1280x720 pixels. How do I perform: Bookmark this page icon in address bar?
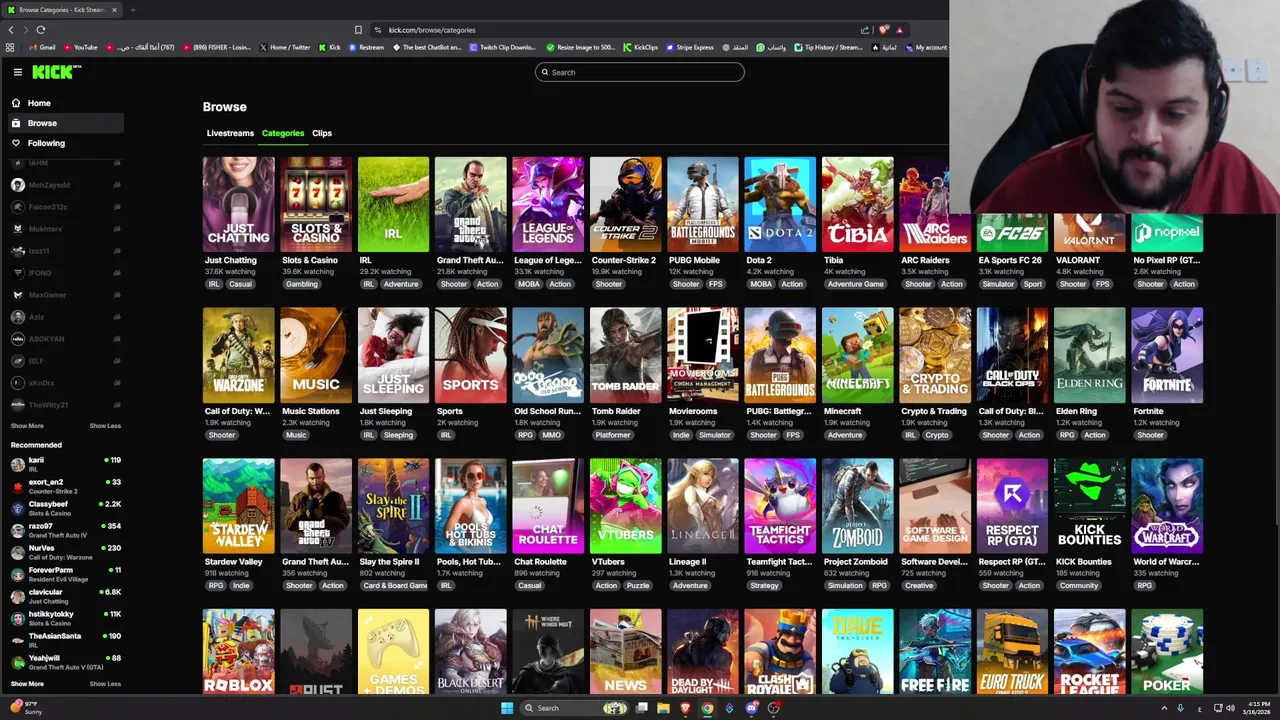coord(358,30)
